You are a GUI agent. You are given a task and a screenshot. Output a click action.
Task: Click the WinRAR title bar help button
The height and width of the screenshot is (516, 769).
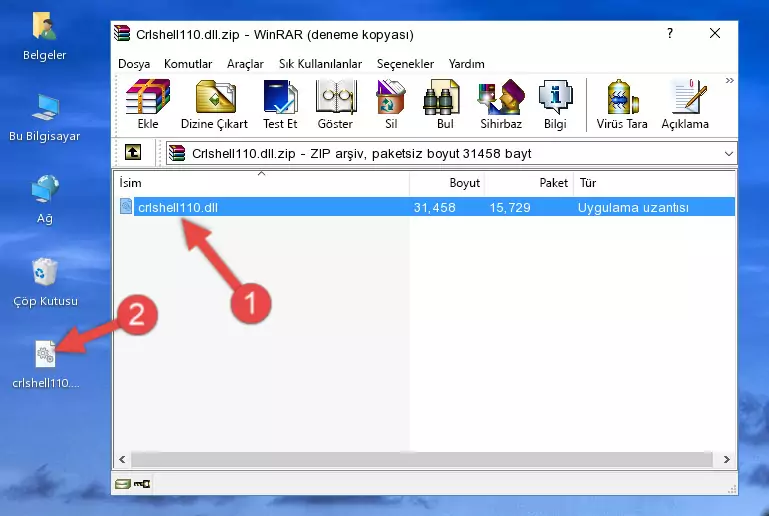coord(670,34)
